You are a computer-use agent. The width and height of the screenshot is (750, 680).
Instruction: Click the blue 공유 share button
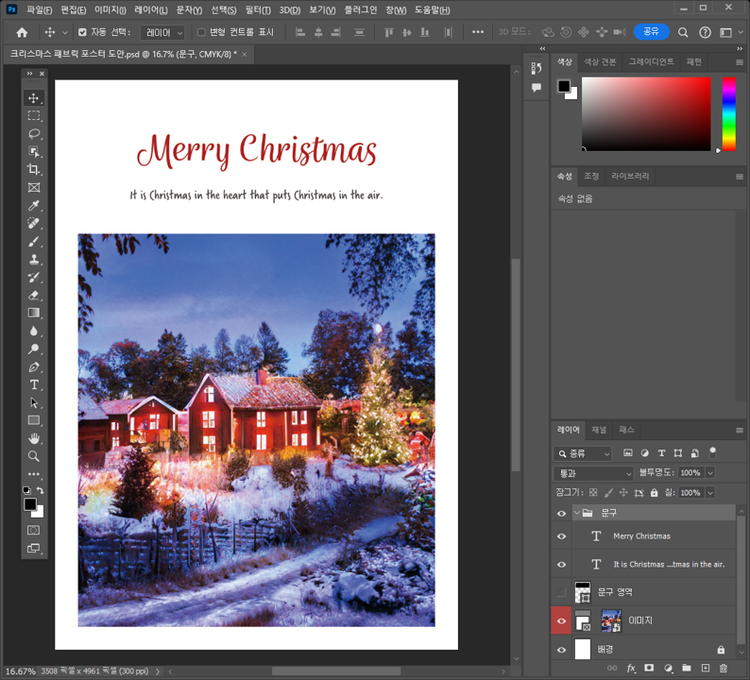coord(651,32)
